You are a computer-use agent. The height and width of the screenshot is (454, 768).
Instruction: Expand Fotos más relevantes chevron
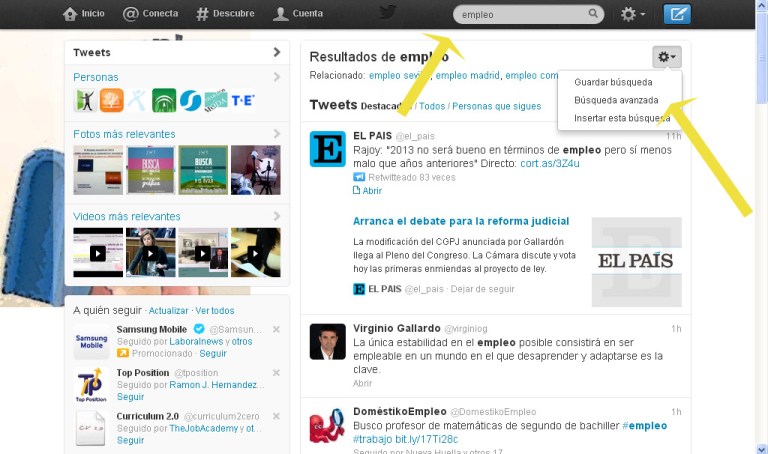(x=277, y=134)
